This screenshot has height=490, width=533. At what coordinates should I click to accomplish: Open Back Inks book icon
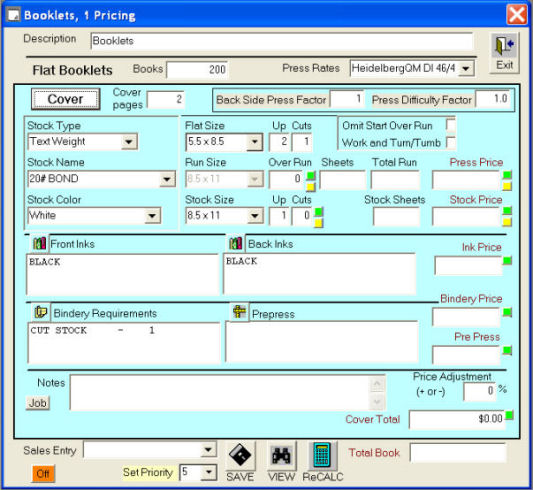click(x=236, y=244)
